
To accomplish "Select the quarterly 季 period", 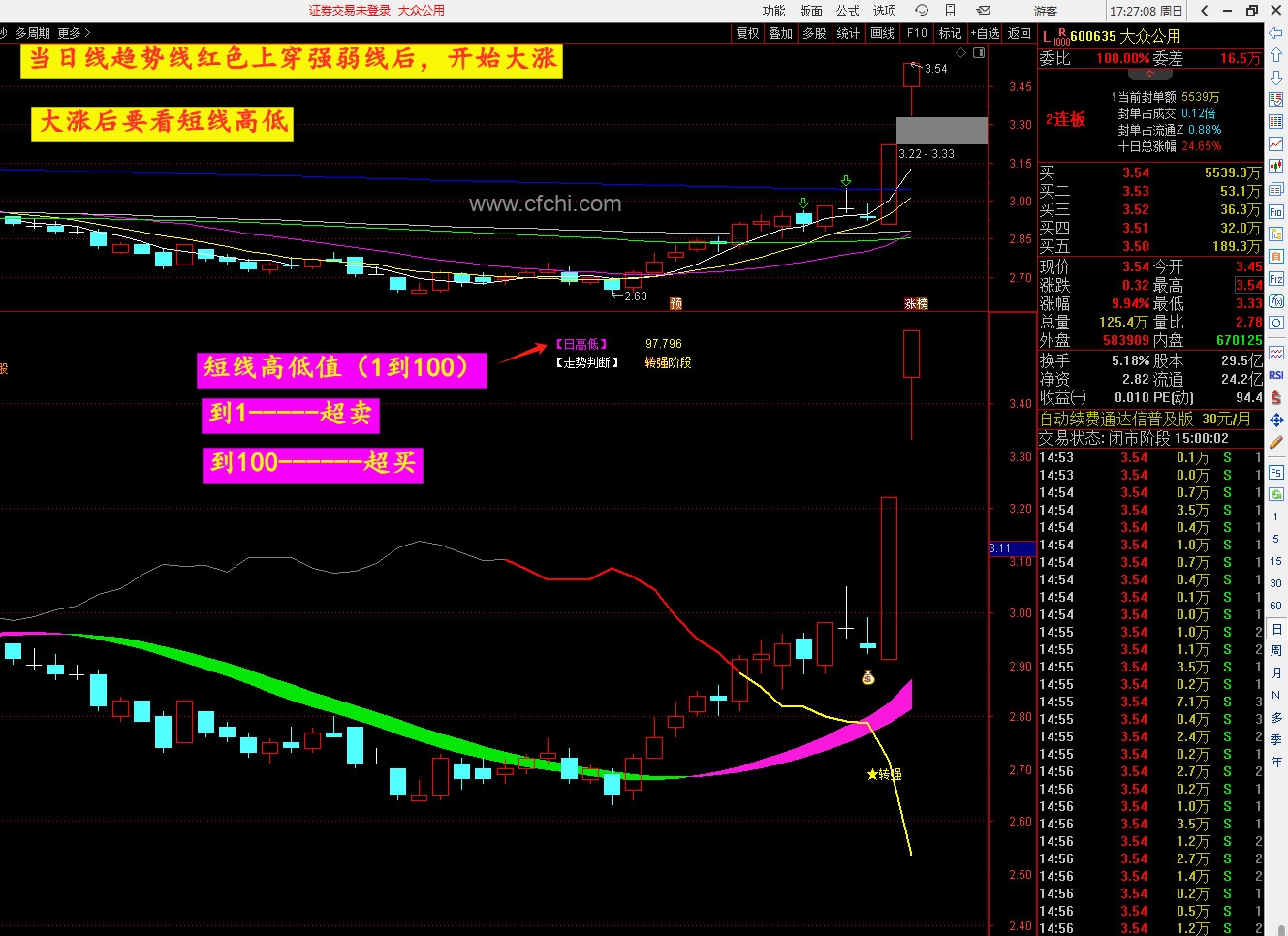I will coord(1276,740).
